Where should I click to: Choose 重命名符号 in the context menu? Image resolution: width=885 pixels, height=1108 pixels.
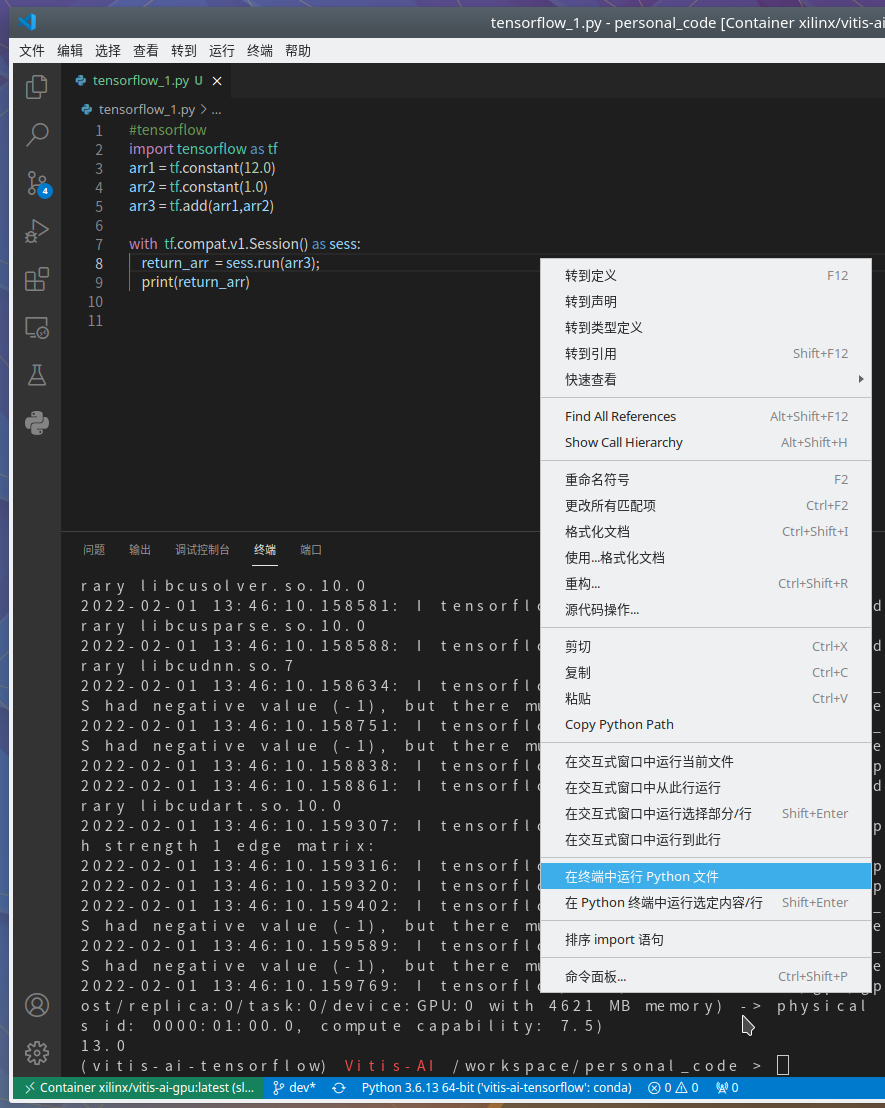tap(705, 480)
